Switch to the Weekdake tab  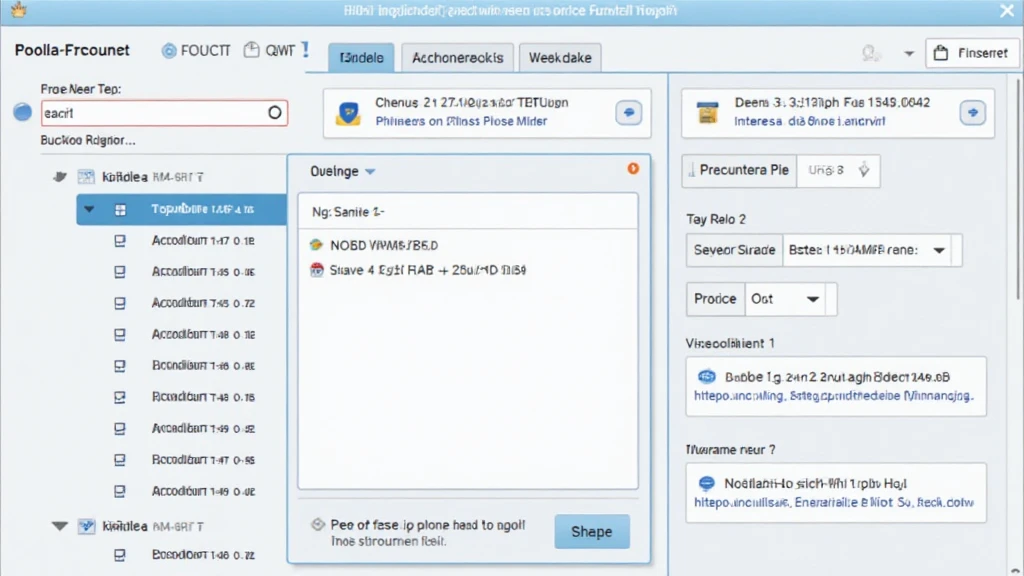[x=560, y=57]
